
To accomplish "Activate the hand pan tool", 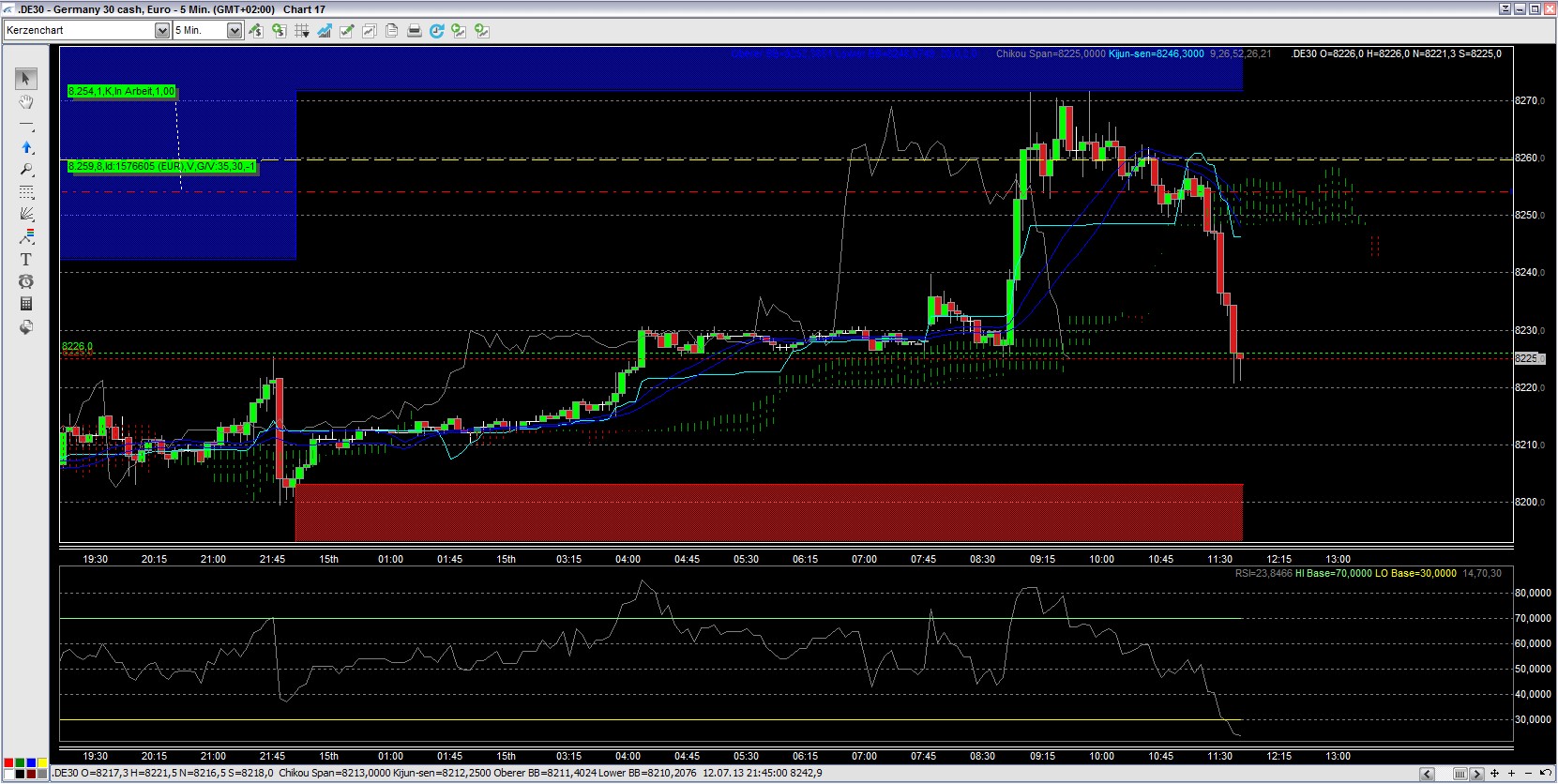I will [x=26, y=101].
